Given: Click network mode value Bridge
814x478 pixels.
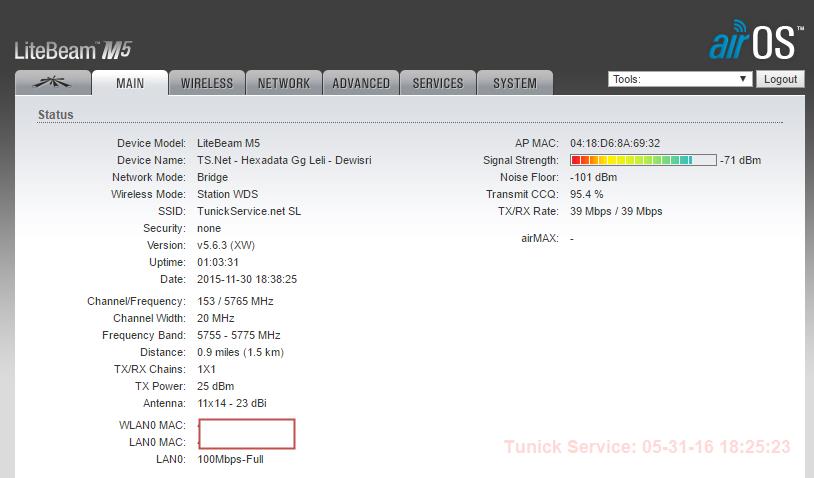Looking at the screenshot, I should tap(212, 177).
